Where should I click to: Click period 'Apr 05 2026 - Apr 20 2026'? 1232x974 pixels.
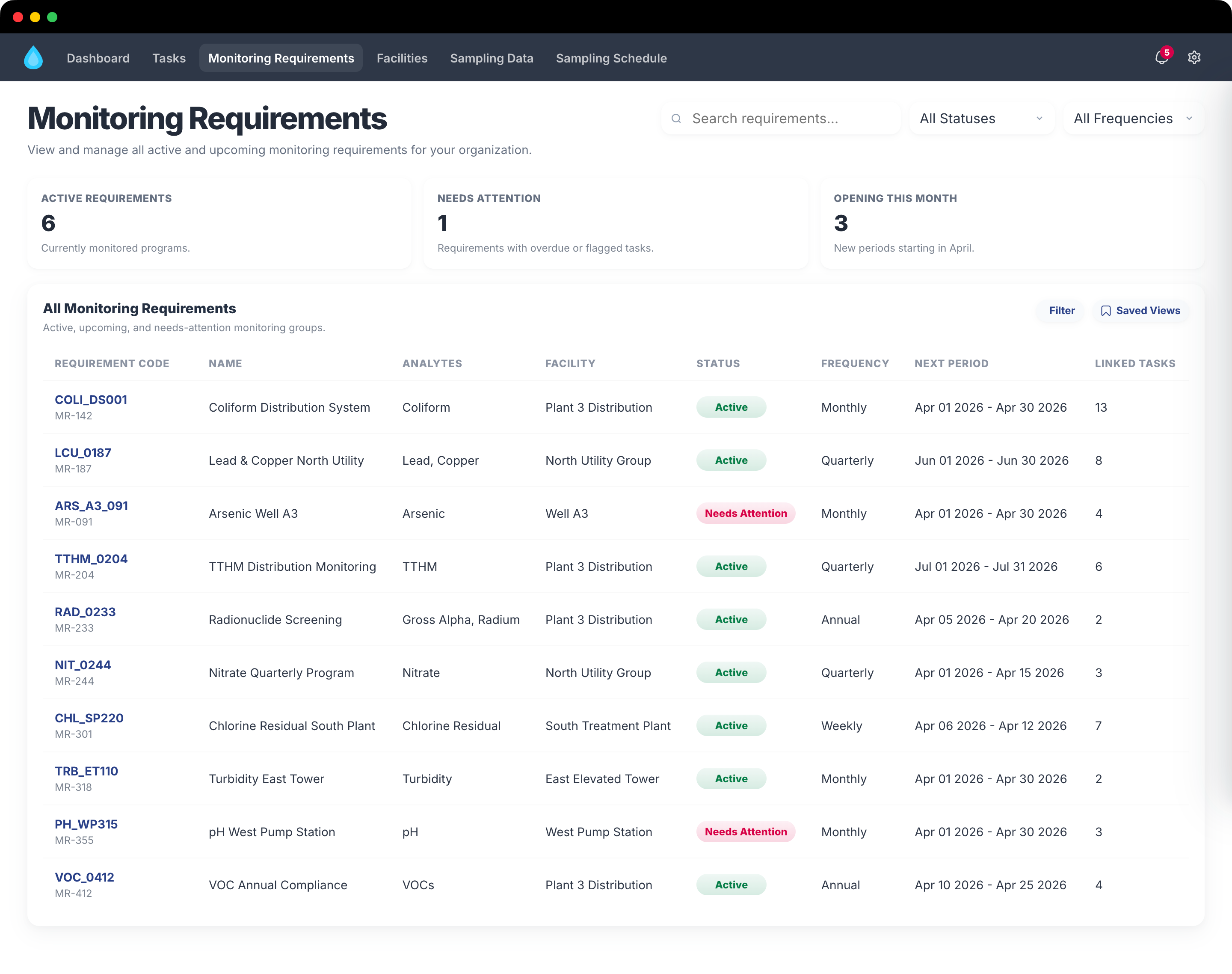point(992,620)
